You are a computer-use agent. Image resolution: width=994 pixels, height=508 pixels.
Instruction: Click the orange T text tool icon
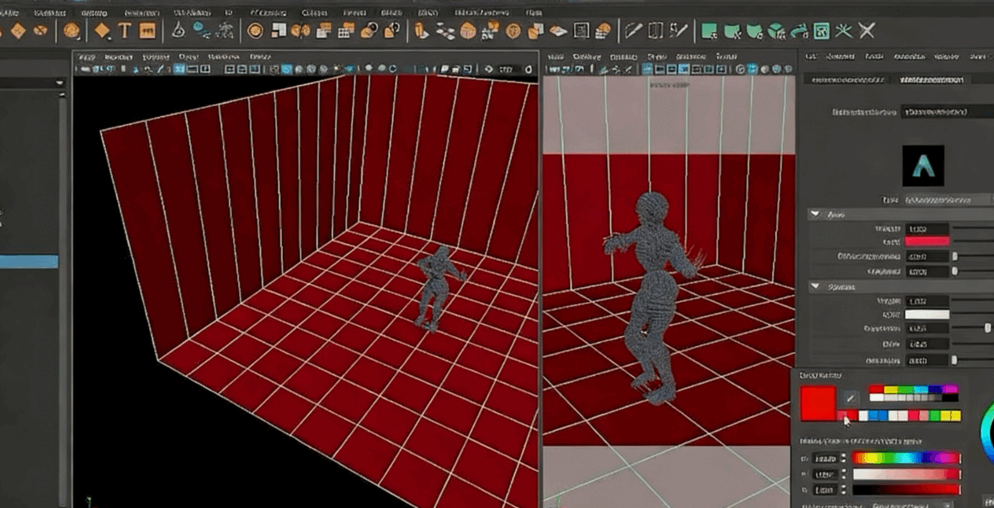(x=125, y=31)
